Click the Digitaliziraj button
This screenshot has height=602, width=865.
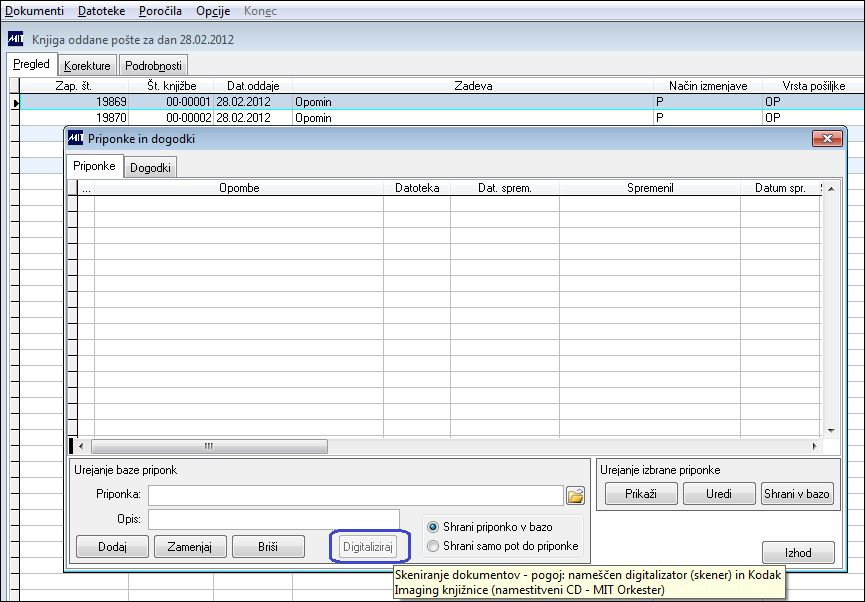click(368, 547)
